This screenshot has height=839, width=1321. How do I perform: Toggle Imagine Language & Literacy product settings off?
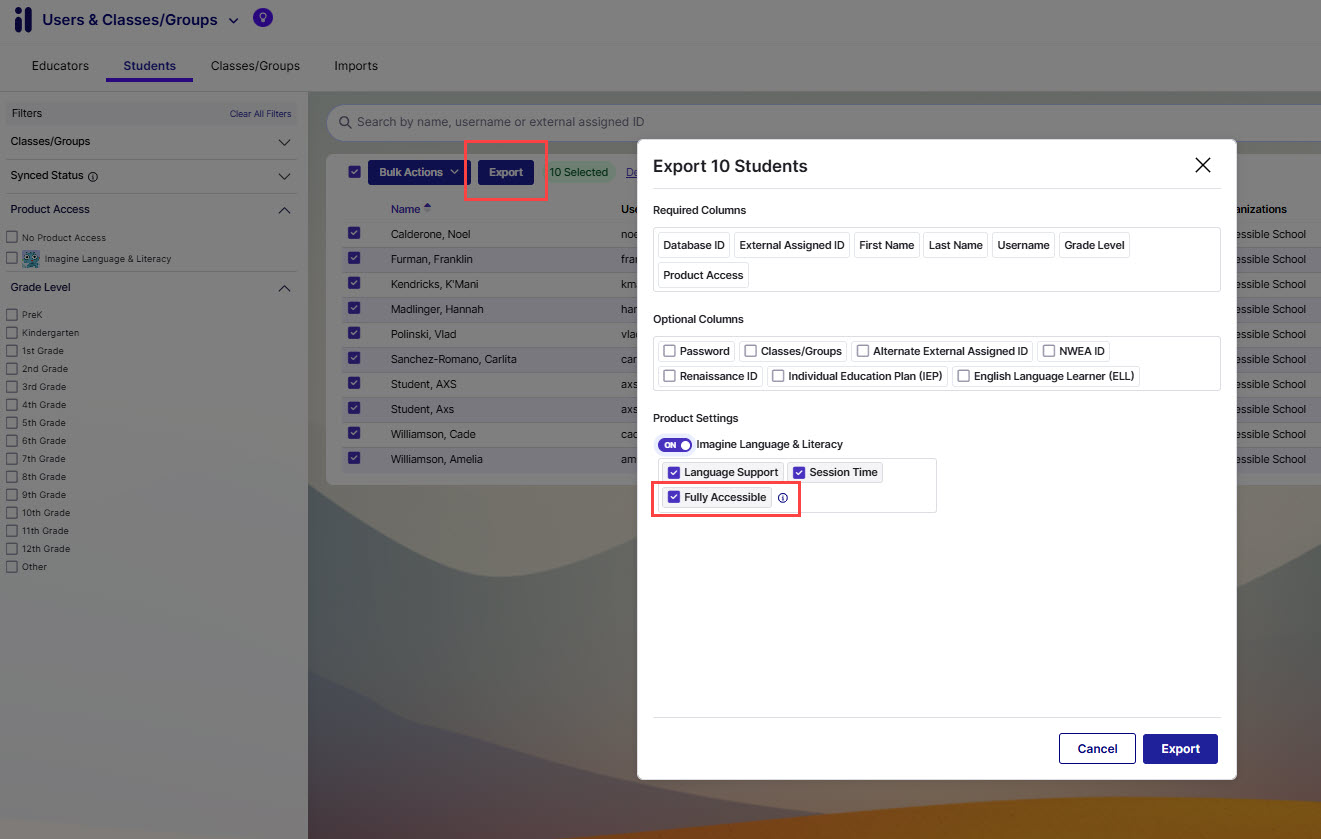click(x=675, y=444)
